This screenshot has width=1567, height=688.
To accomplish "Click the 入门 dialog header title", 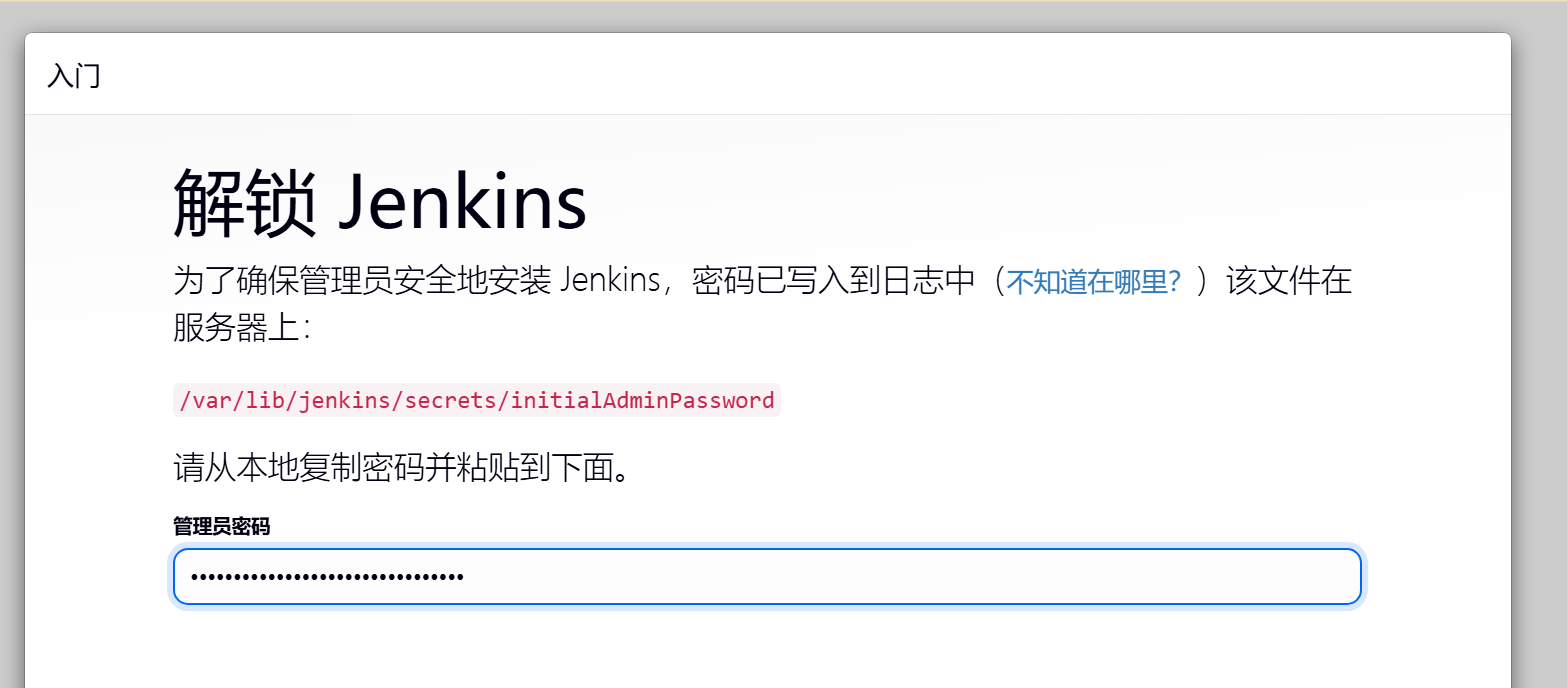I will pos(74,75).
